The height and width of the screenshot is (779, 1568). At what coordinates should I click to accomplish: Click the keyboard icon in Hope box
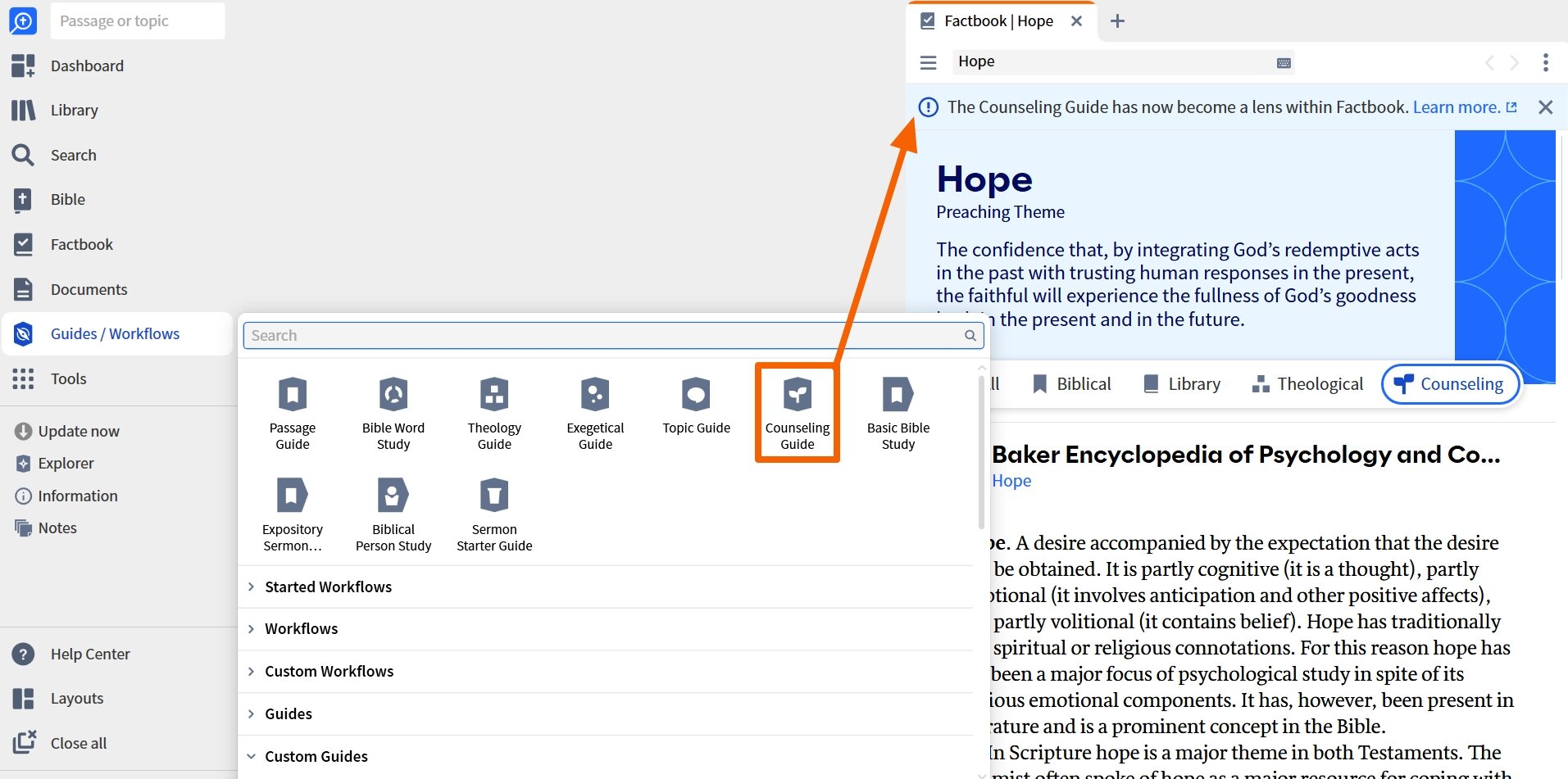pyautogui.click(x=1284, y=63)
